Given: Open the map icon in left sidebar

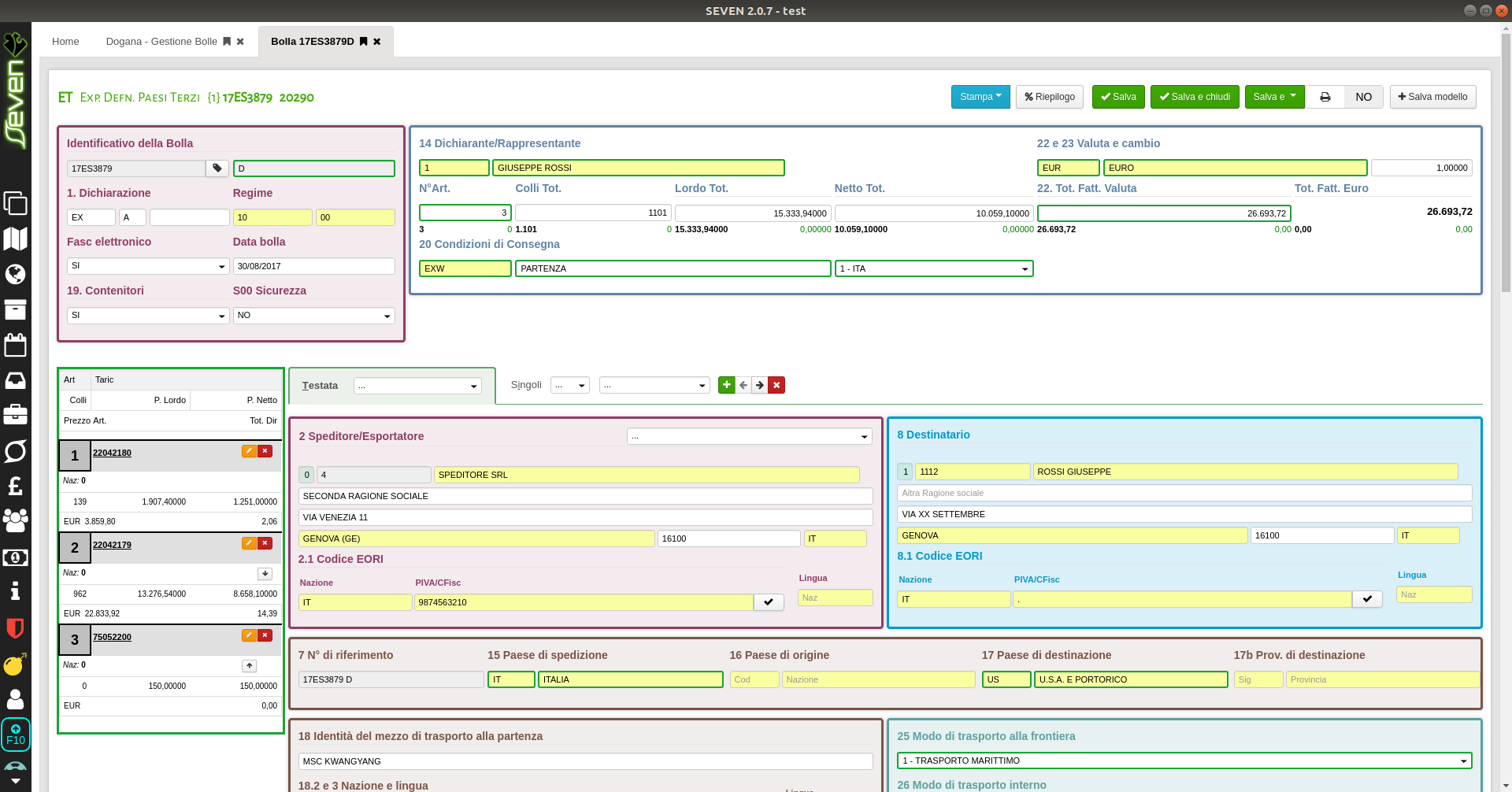Looking at the screenshot, I should point(15,239).
